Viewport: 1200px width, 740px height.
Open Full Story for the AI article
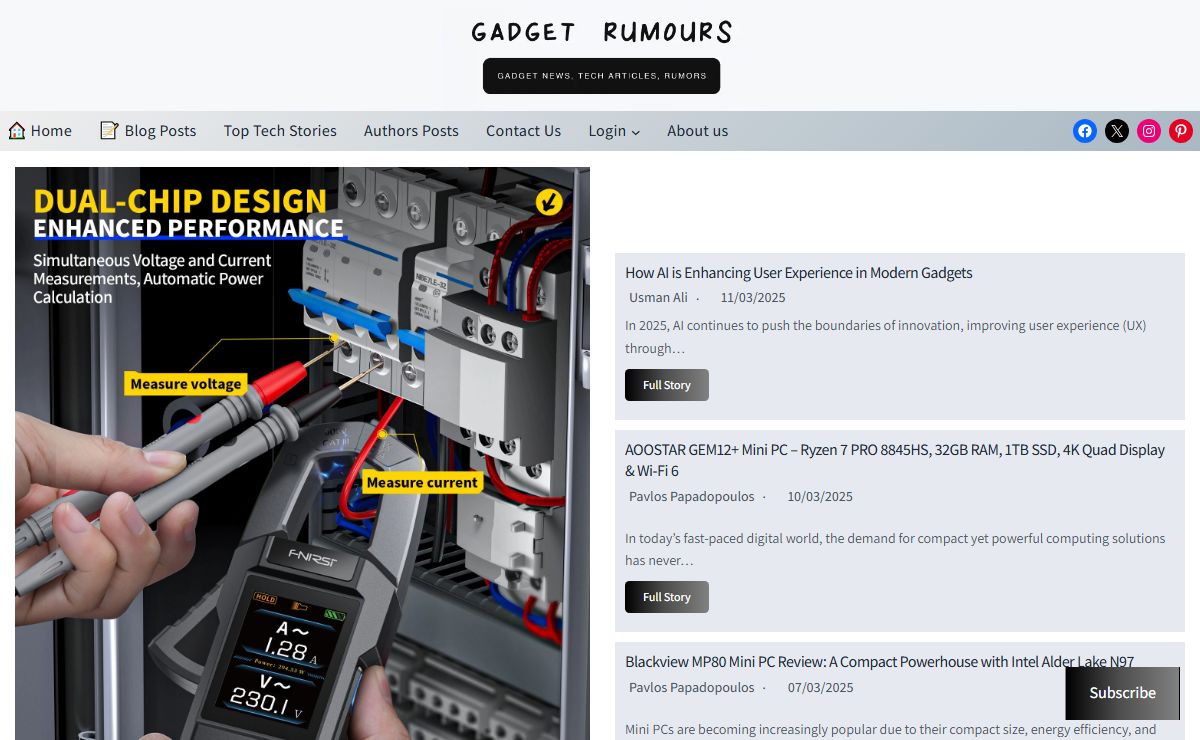[x=667, y=385]
